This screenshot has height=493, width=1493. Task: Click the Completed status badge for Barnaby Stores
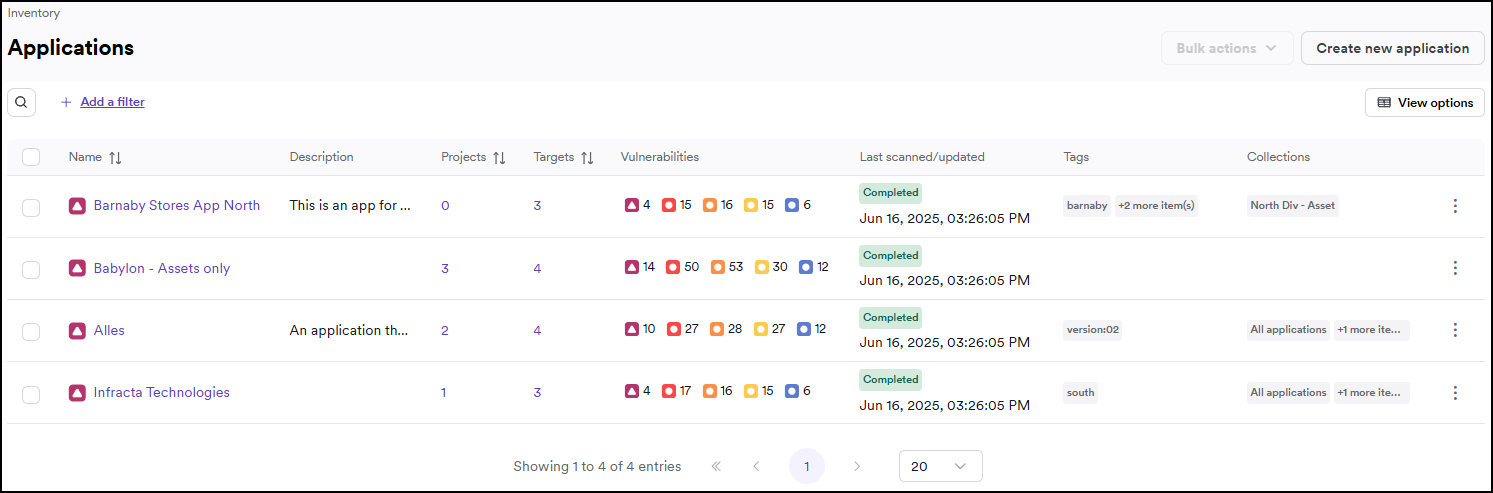(890, 193)
